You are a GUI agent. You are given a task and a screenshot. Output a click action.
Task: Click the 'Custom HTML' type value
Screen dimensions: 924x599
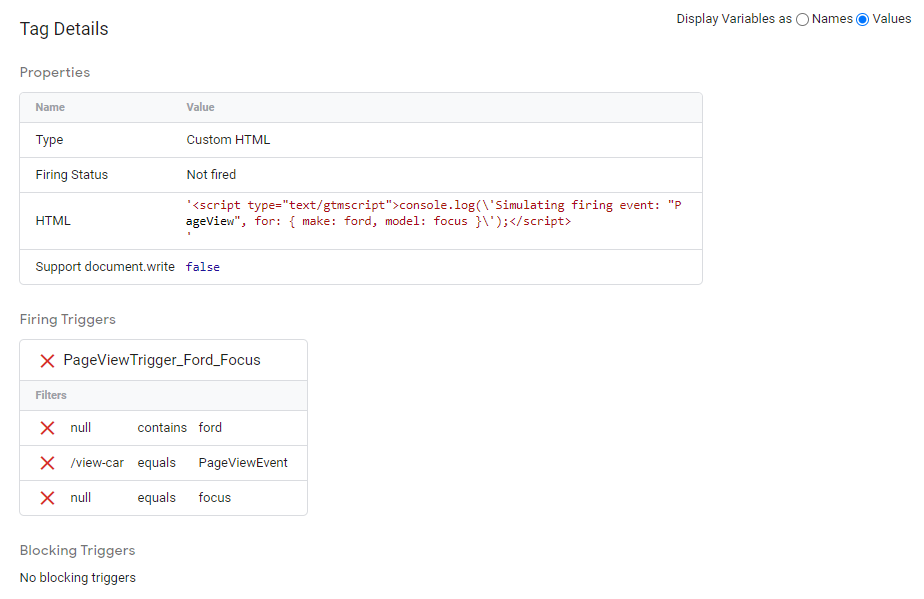[x=228, y=140]
